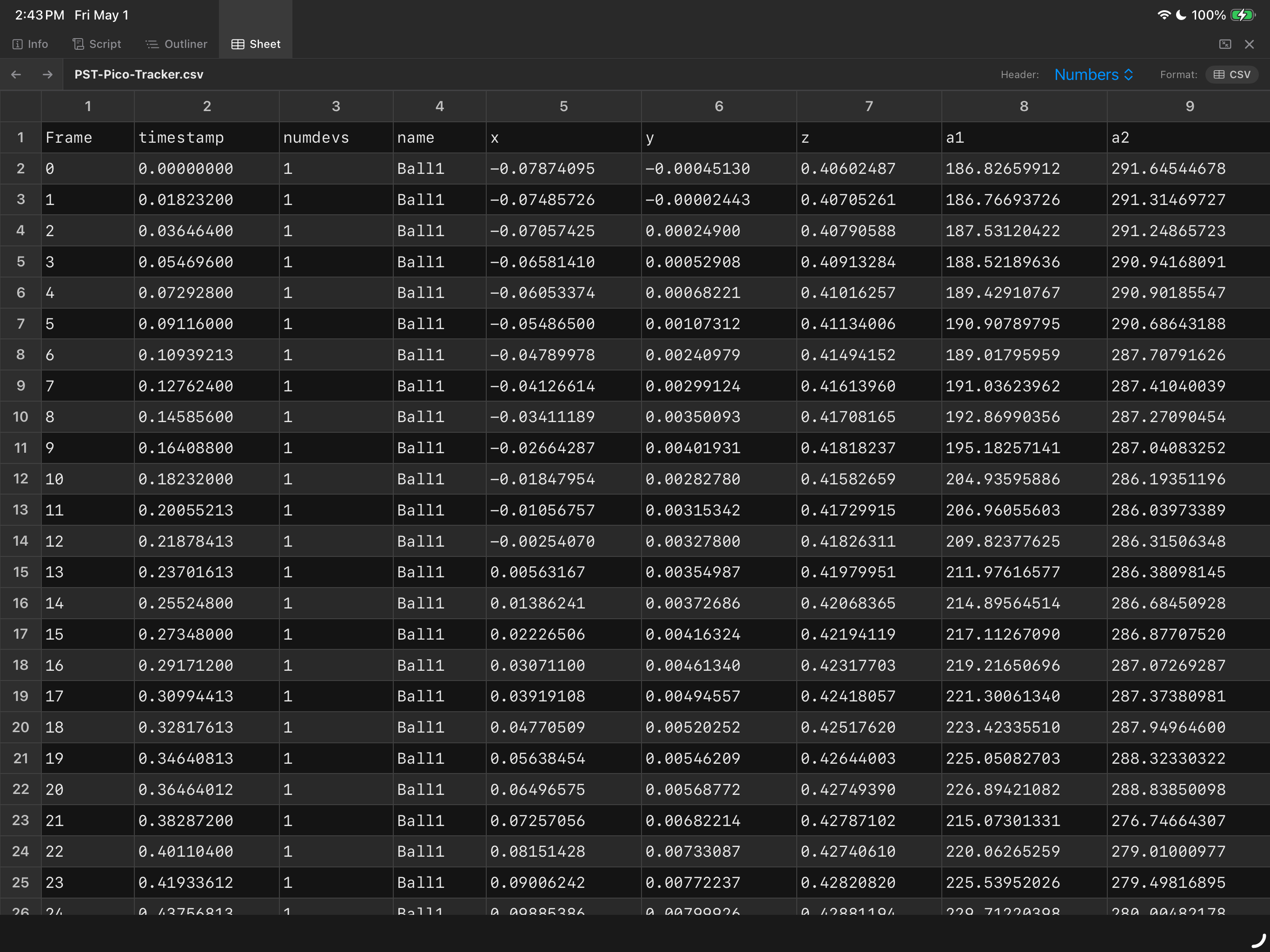
Task: Click the corner curl icon at bottom right
Action: [1258, 940]
